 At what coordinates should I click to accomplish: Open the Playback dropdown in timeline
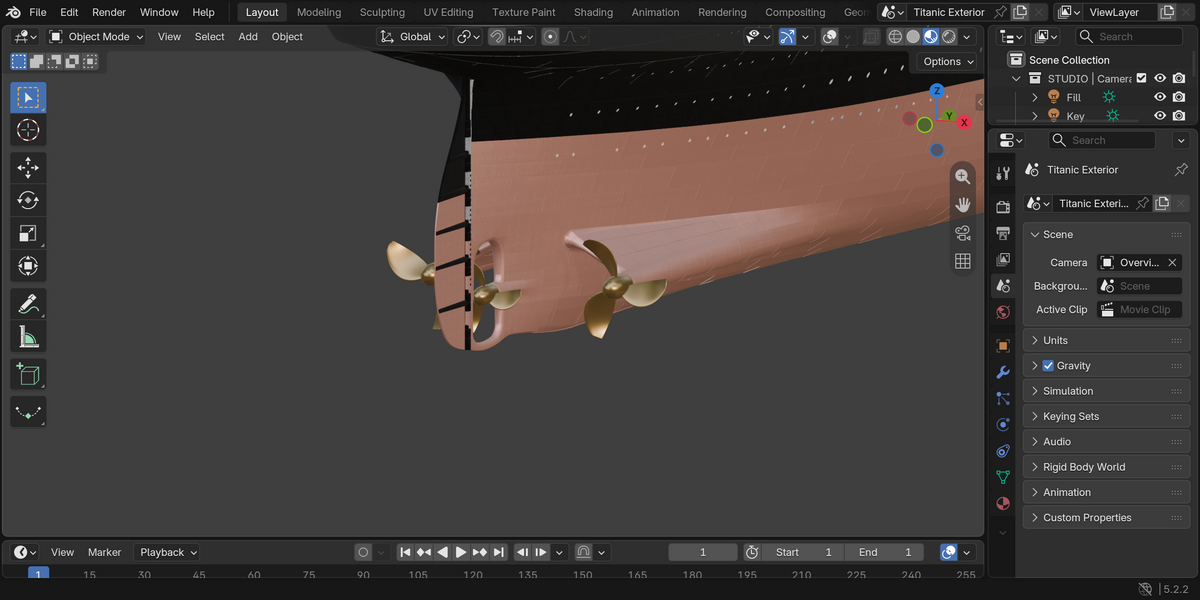(x=168, y=552)
